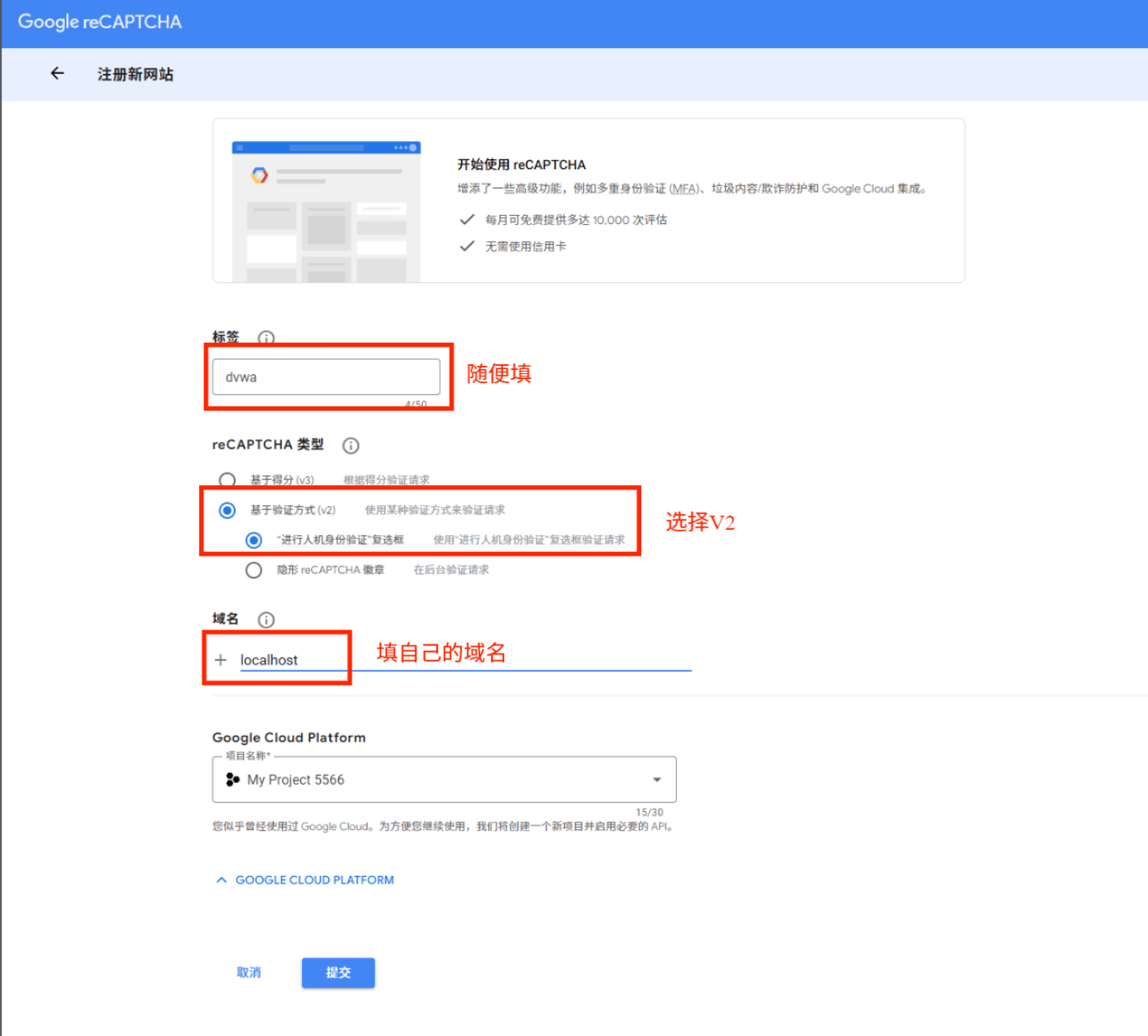
Task: Select the 基于得分 (v3) radio option
Action: coord(227,480)
